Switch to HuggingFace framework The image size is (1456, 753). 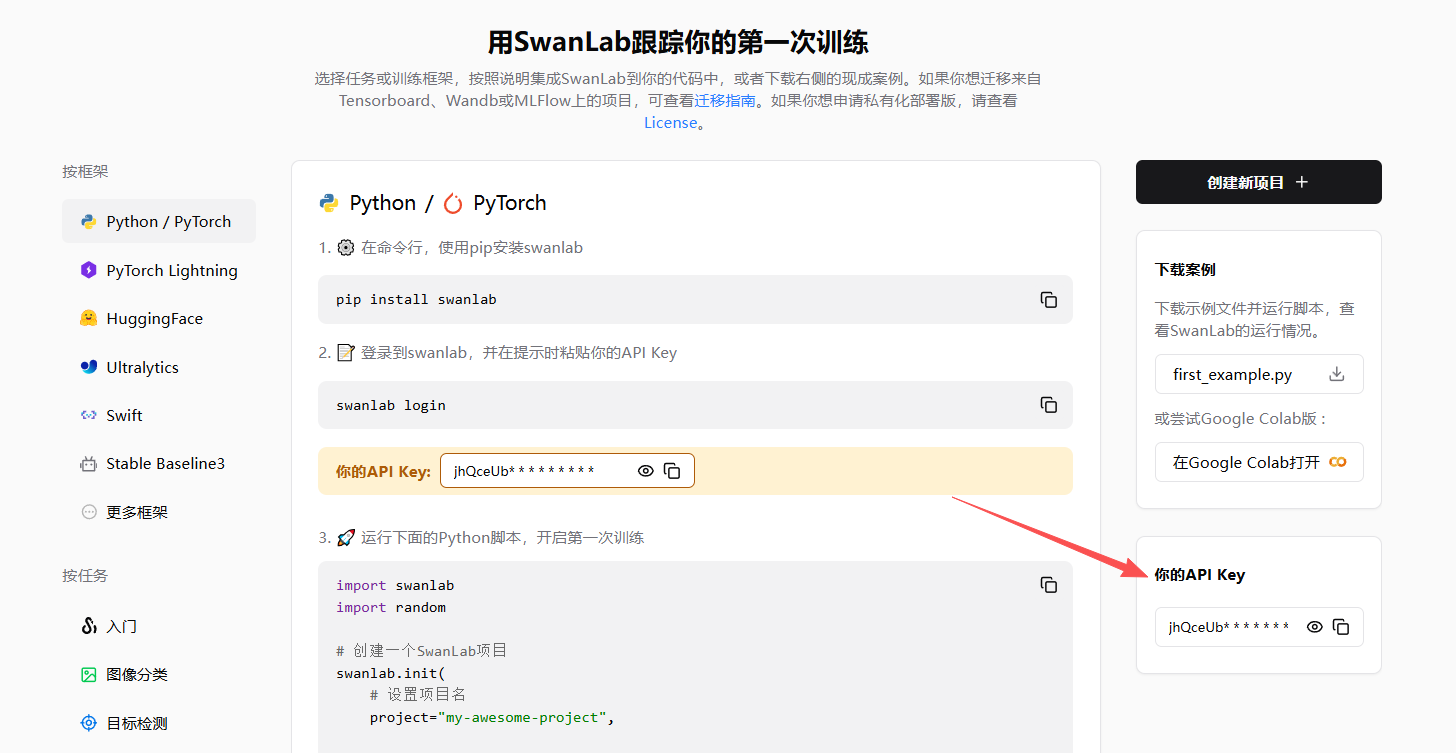tap(159, 318)
